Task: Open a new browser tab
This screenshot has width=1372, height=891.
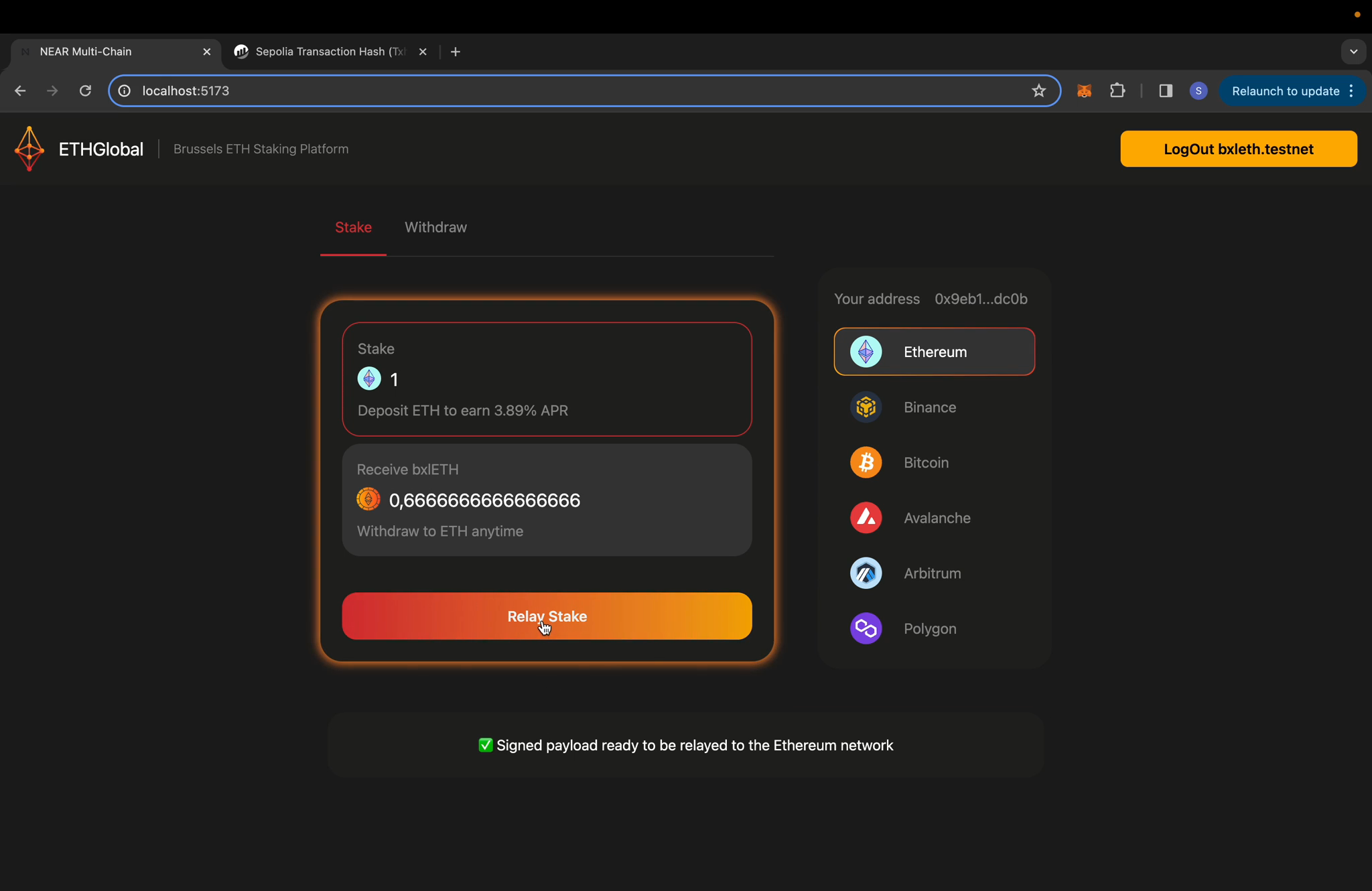Action: pyautogui.click(x=456, y=52)
